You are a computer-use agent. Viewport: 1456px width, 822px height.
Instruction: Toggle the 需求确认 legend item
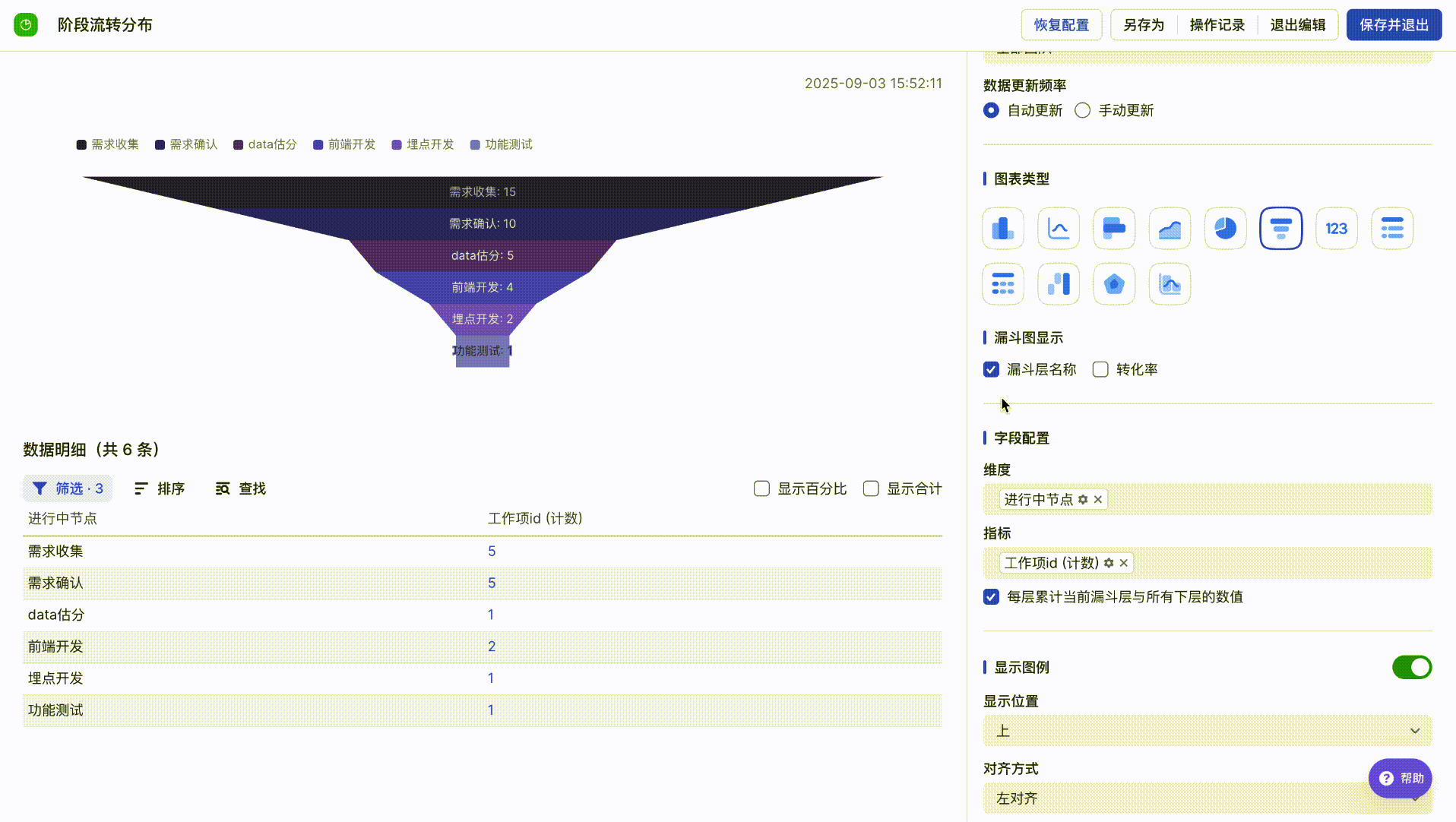click(x=186, y=144)
